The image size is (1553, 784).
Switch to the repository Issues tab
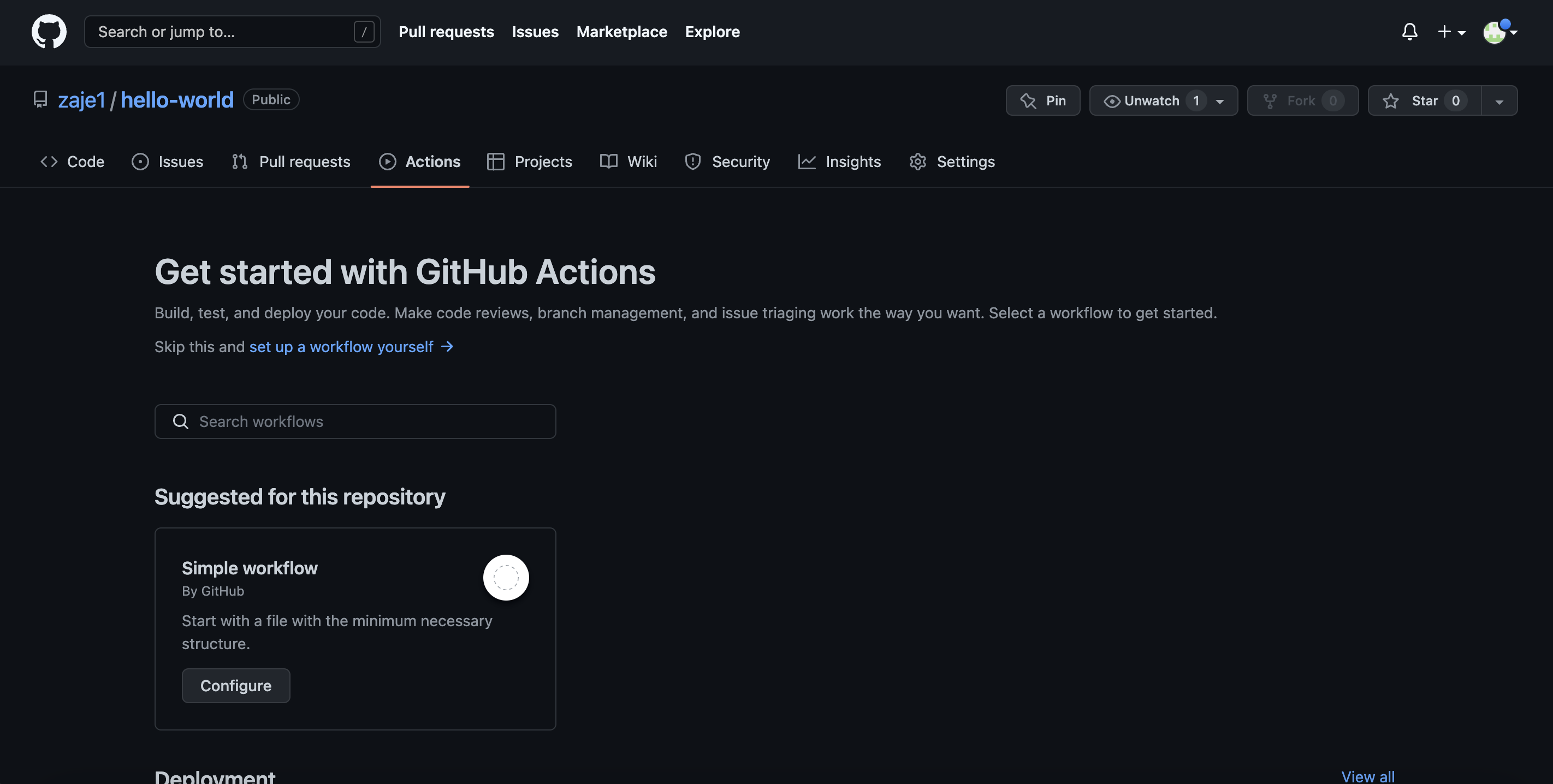pos(168,162)
